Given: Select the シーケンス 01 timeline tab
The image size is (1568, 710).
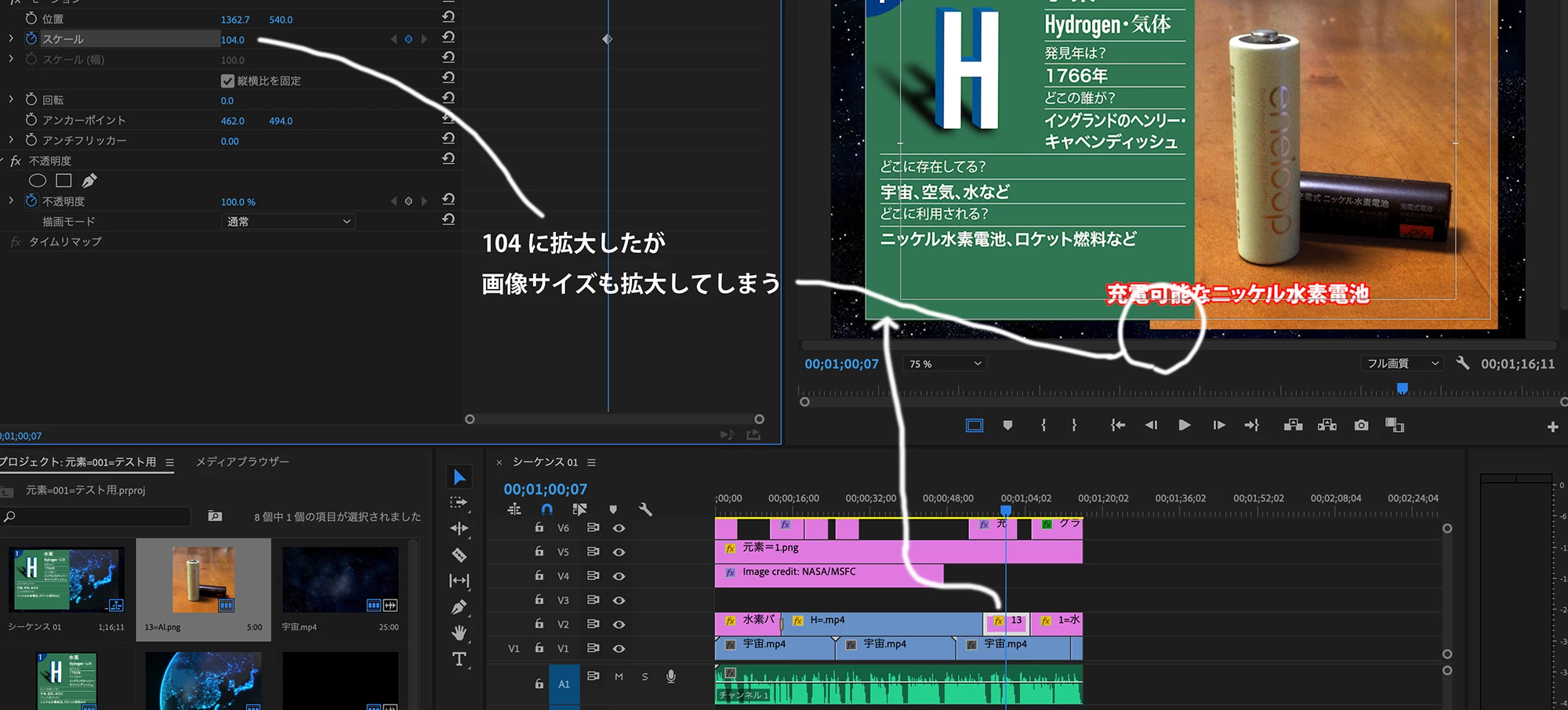Looking at the screenshot, I should tap(545, 462).
